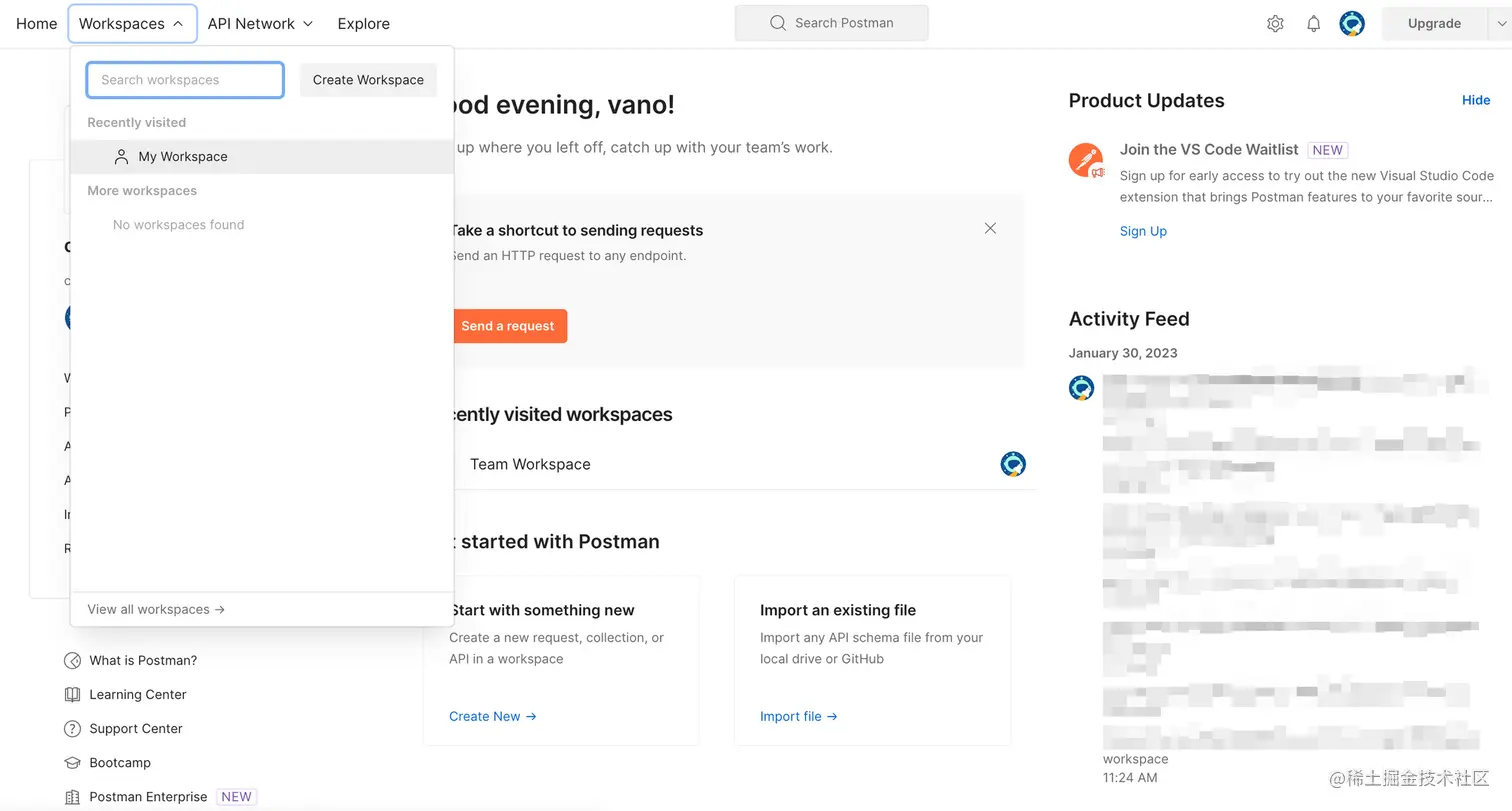Click the Team Workspace avatar icon
This screenshot has width=1512, height=811.
click(x=1013, y=464)
